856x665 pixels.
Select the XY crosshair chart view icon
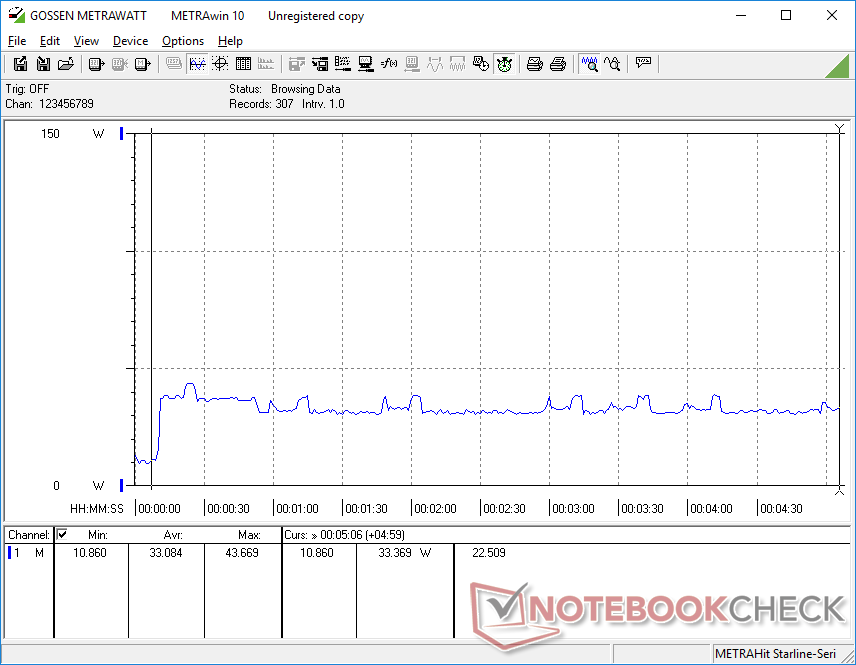click(220, 64)
